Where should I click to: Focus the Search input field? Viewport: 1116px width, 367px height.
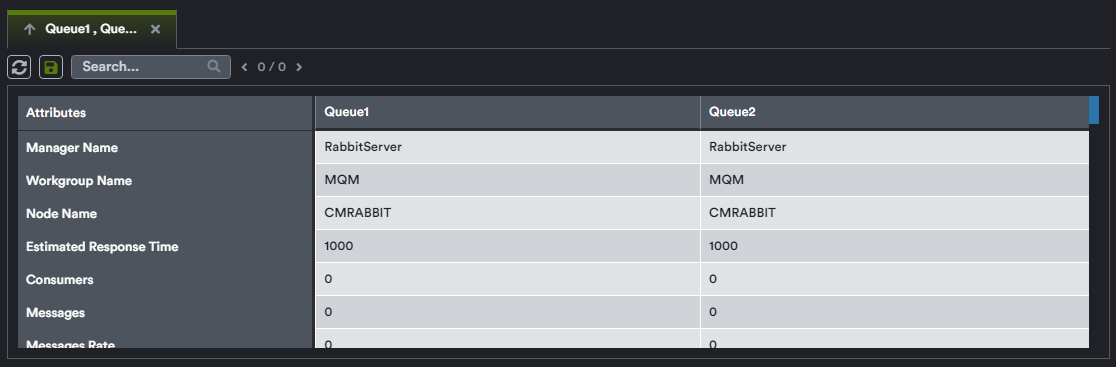(x=151, y=67)
